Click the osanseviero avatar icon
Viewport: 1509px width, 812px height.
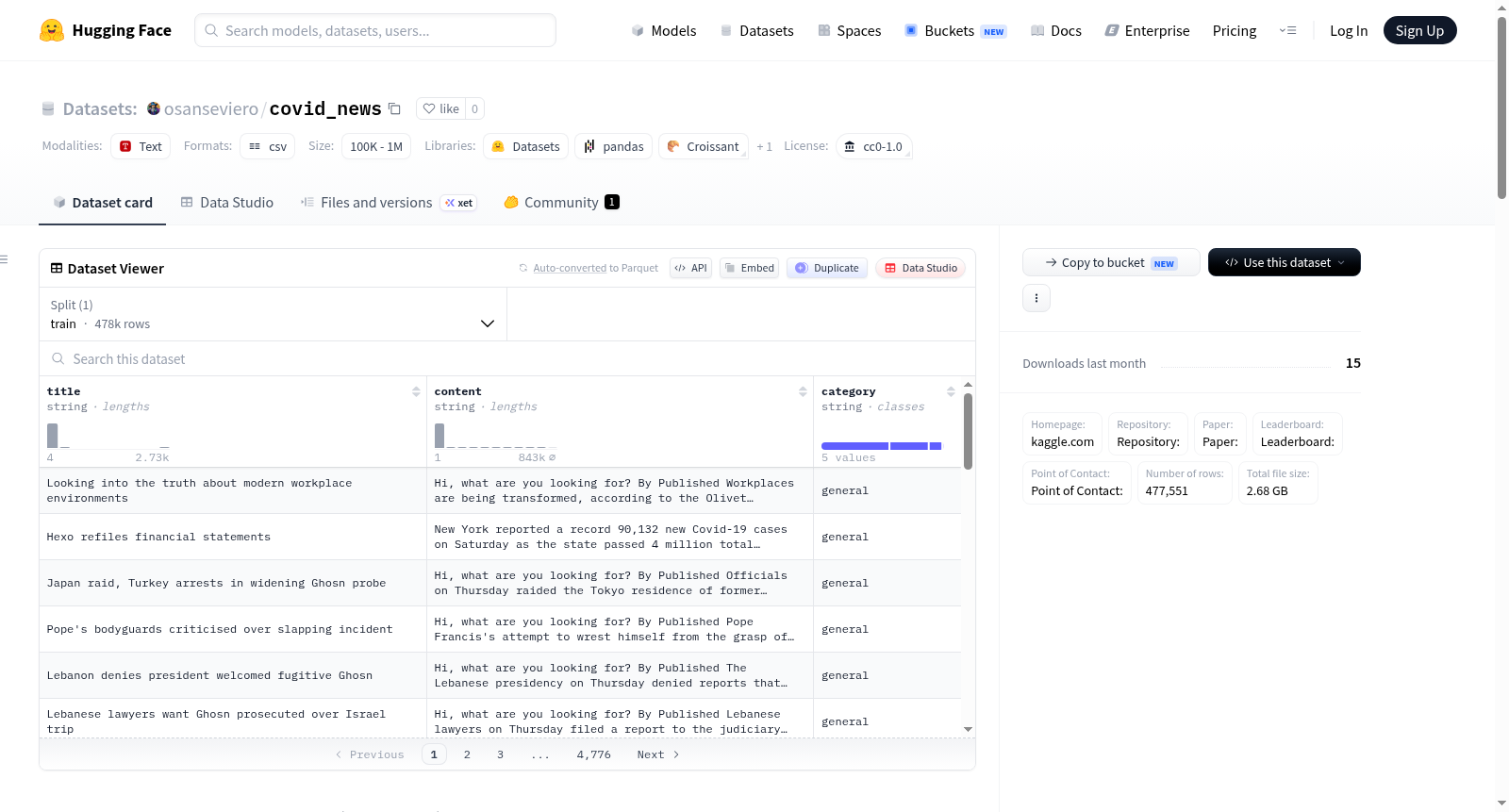pos(154,108)
